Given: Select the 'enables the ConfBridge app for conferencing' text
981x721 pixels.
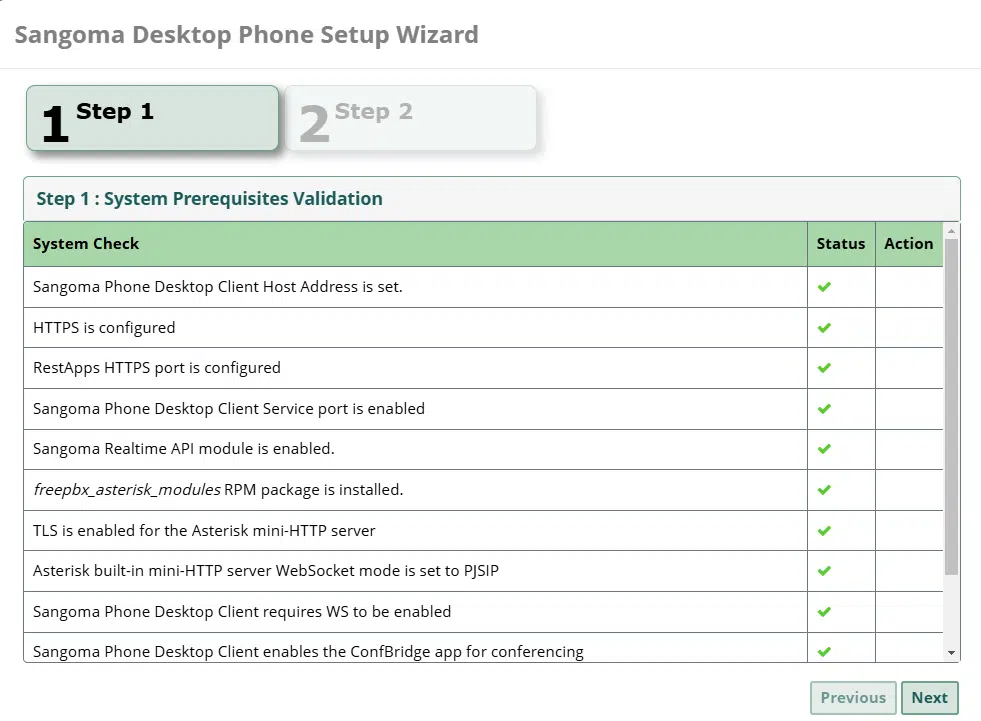Looking at the screenshot, I should tap(423, 652).
